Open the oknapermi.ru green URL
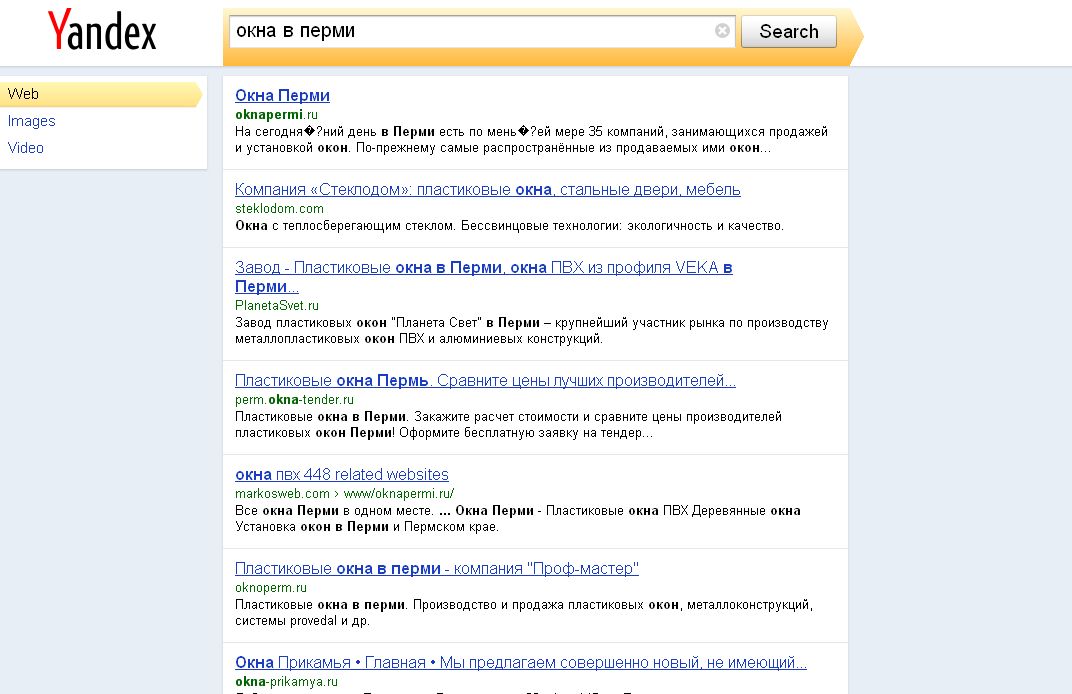Image resolution: width=1072 pixels, height=694 pixels. (276, 115)
